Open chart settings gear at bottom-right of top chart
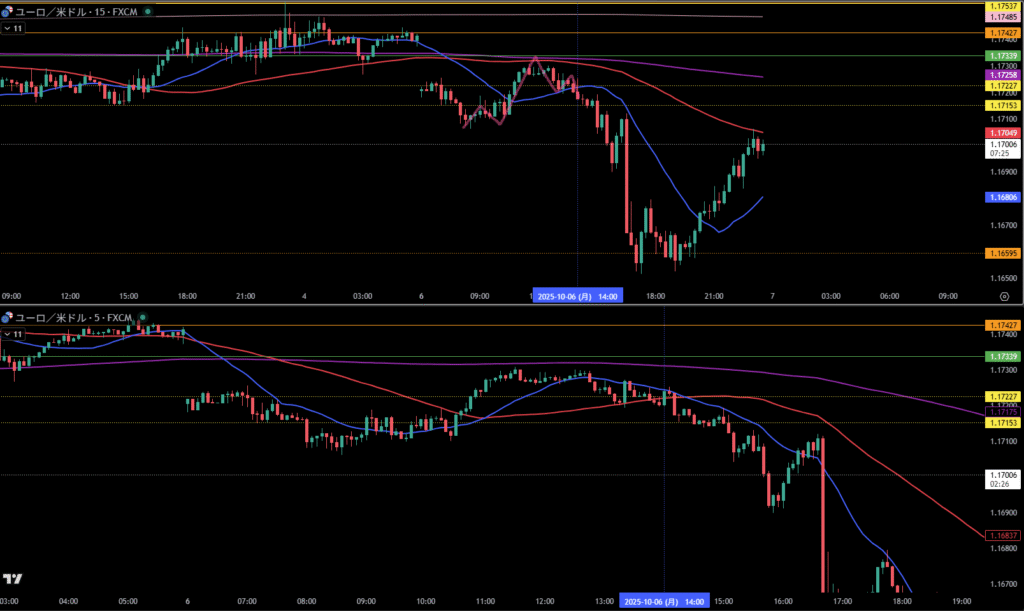1024x611 pixels. [1003, 297]
